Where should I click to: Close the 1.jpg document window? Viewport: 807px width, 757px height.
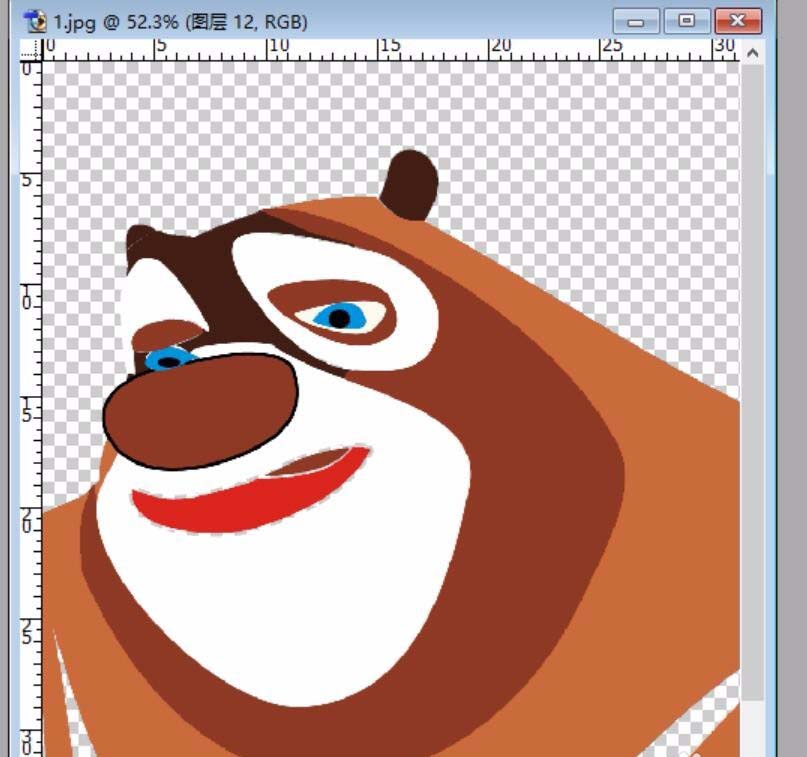(737, 20)
